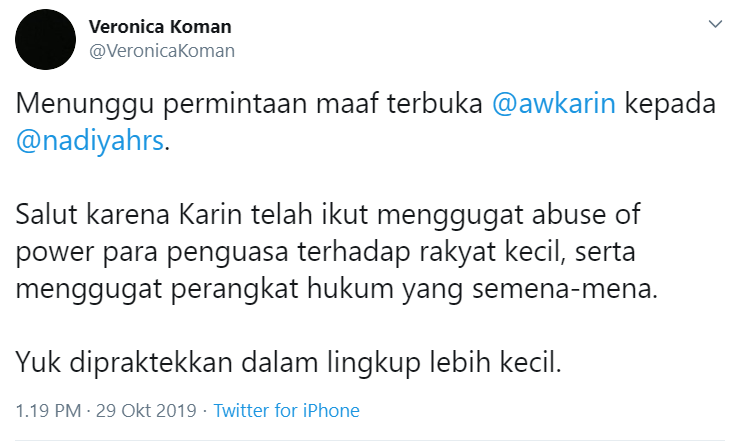
Task: Click the word kepada
Action: click(671, 104)
